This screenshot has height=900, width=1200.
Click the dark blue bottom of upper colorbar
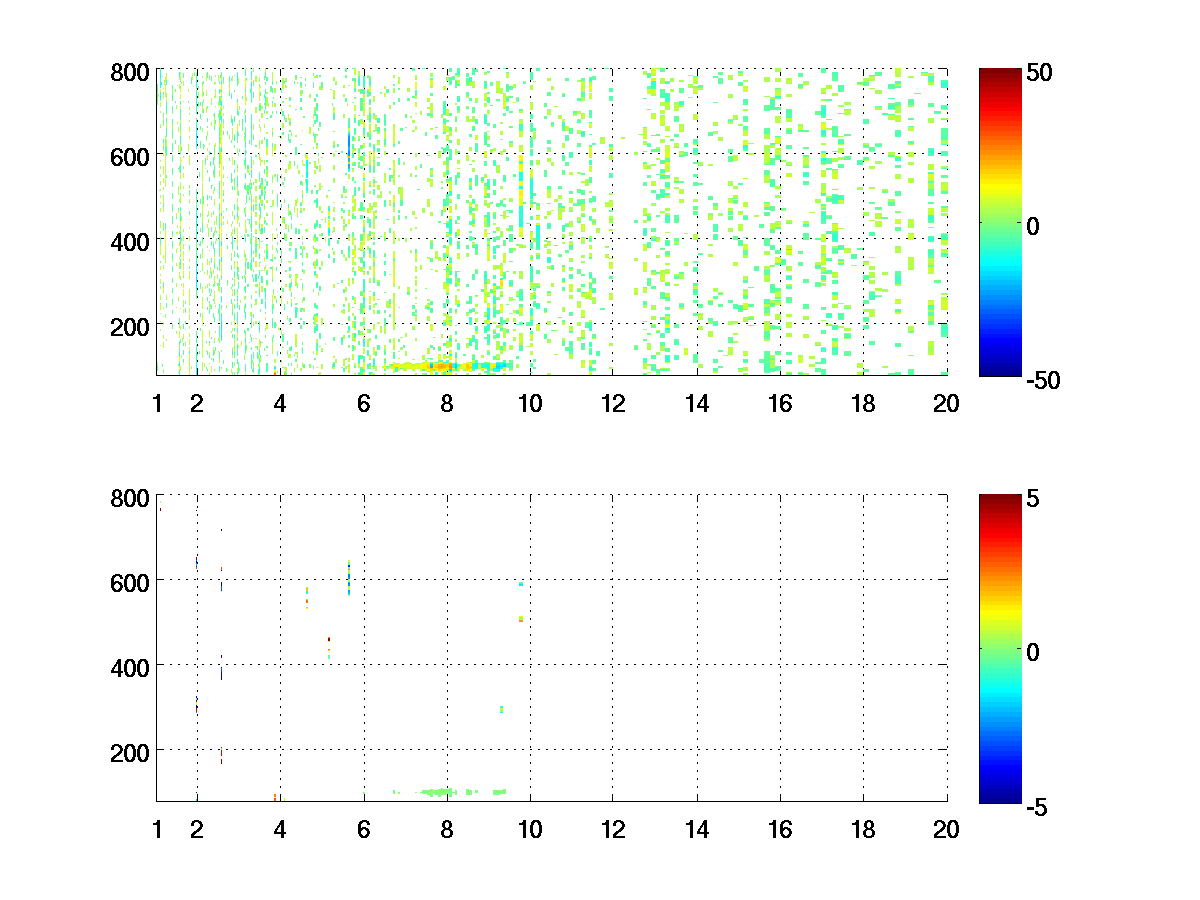[999, 369]
